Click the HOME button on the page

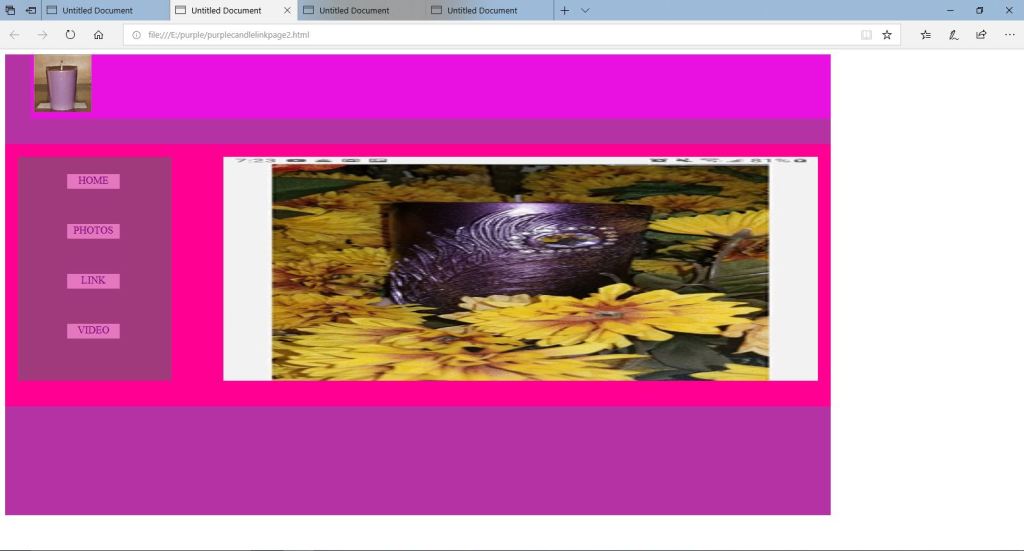[93, 181]
